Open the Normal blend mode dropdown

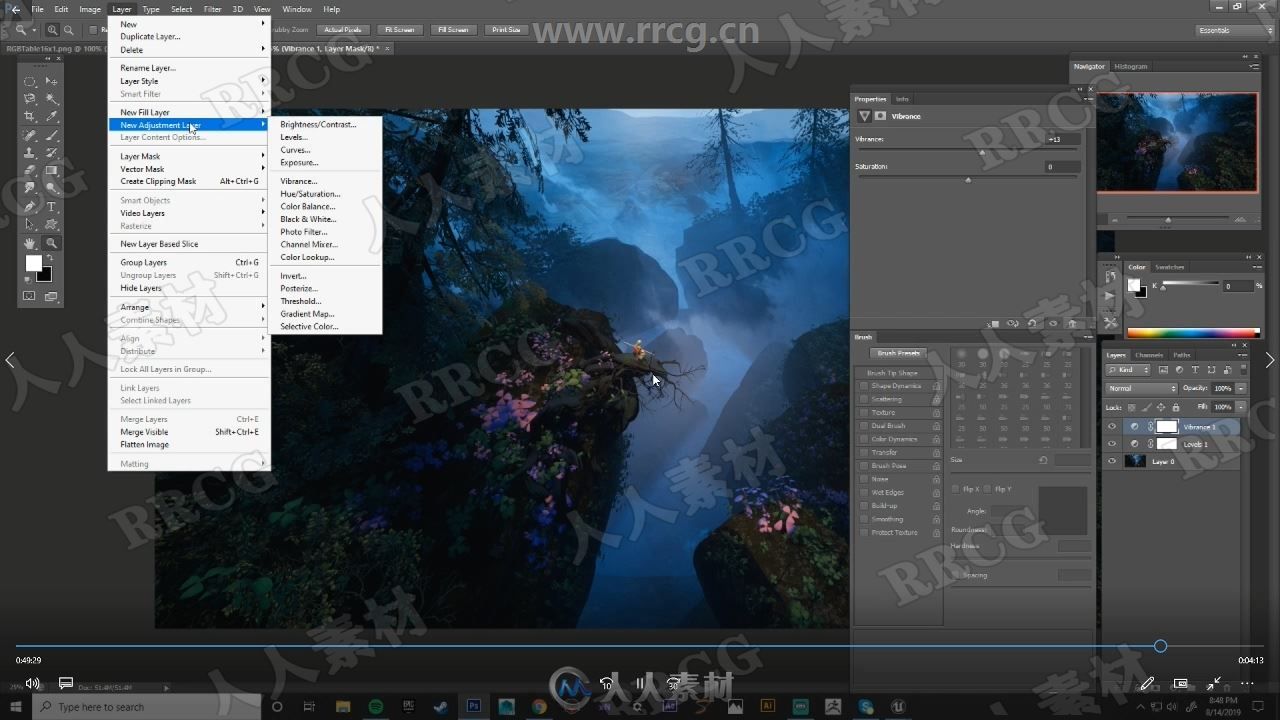(1142, 388)
